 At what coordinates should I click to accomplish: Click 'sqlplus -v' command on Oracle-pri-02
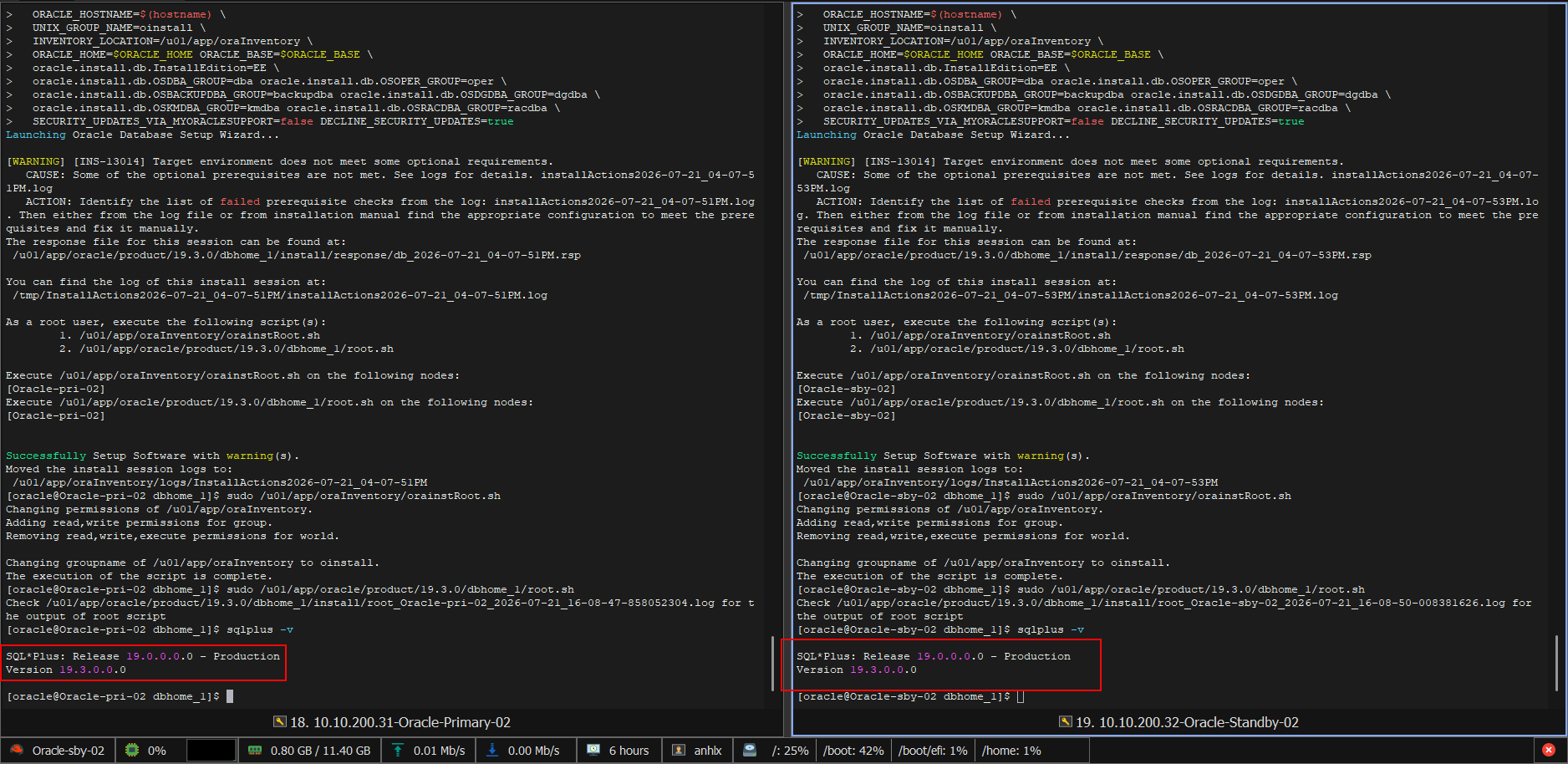pos(260,629)
